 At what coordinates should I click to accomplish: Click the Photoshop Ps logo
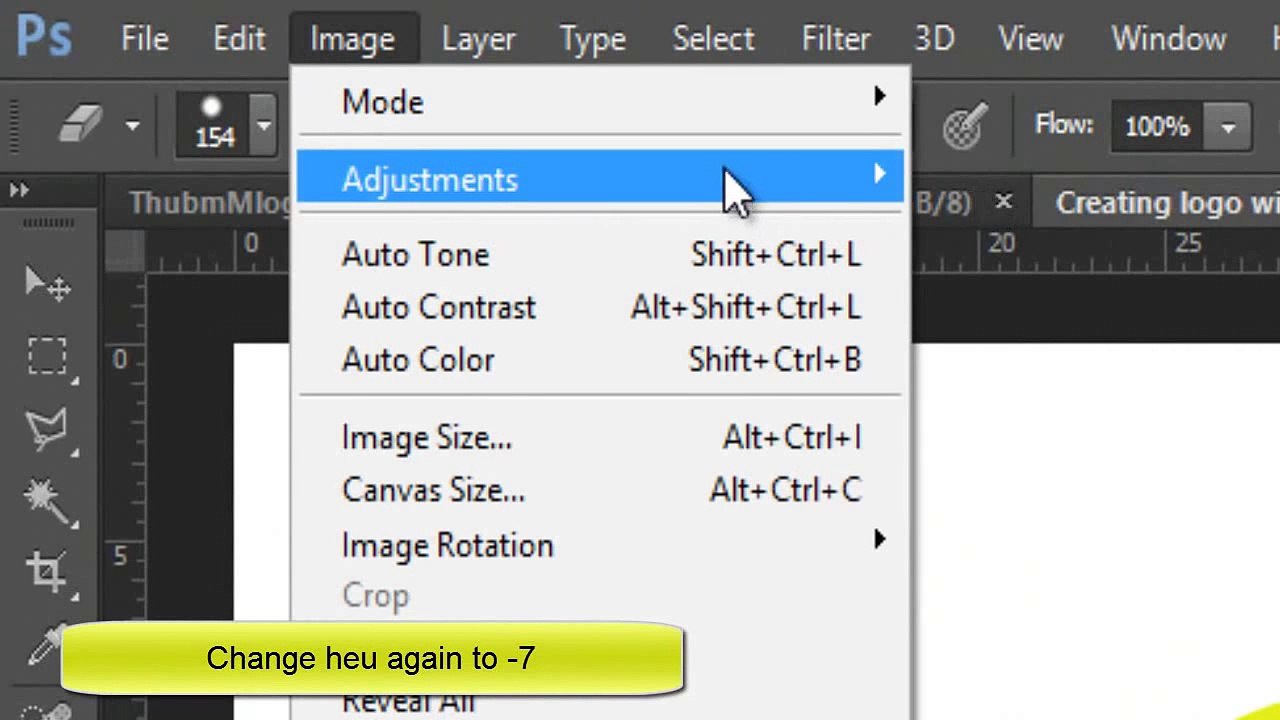(x=44, y=38)
